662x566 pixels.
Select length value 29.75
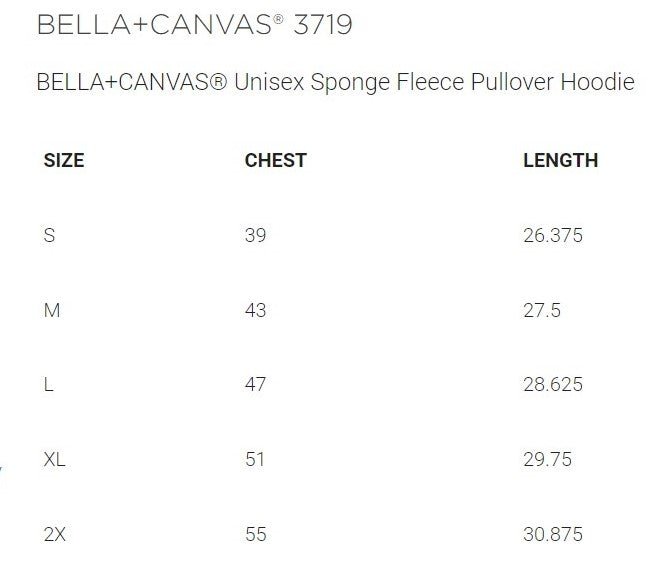pyautogui.click(x=547, y=460)
